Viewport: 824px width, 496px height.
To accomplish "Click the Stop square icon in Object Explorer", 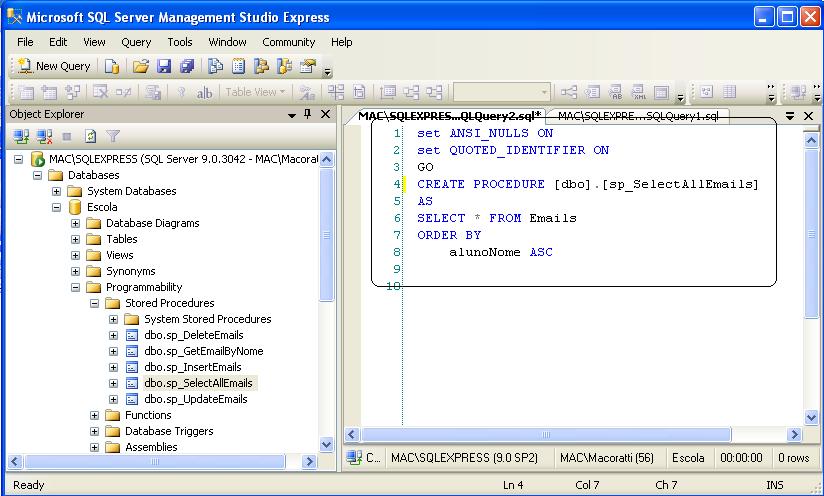I will click(67, 137).
